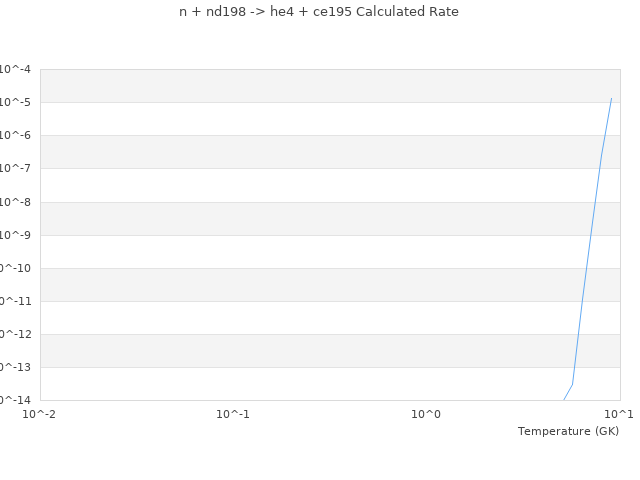Click the 10^-11 y-axis tick label
This screenshot has height=480, width=640.
(14, 301)
